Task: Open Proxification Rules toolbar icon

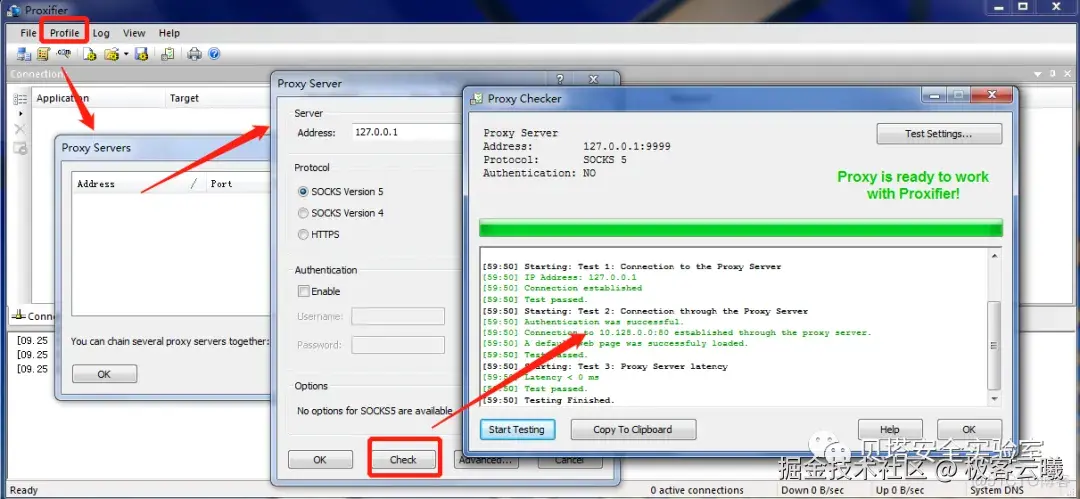Action: coord(43,54)
